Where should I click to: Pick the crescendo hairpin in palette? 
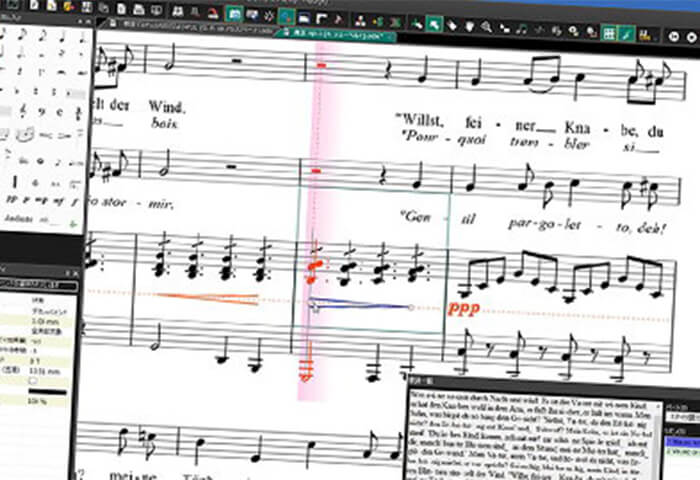(x=46, y=135)
